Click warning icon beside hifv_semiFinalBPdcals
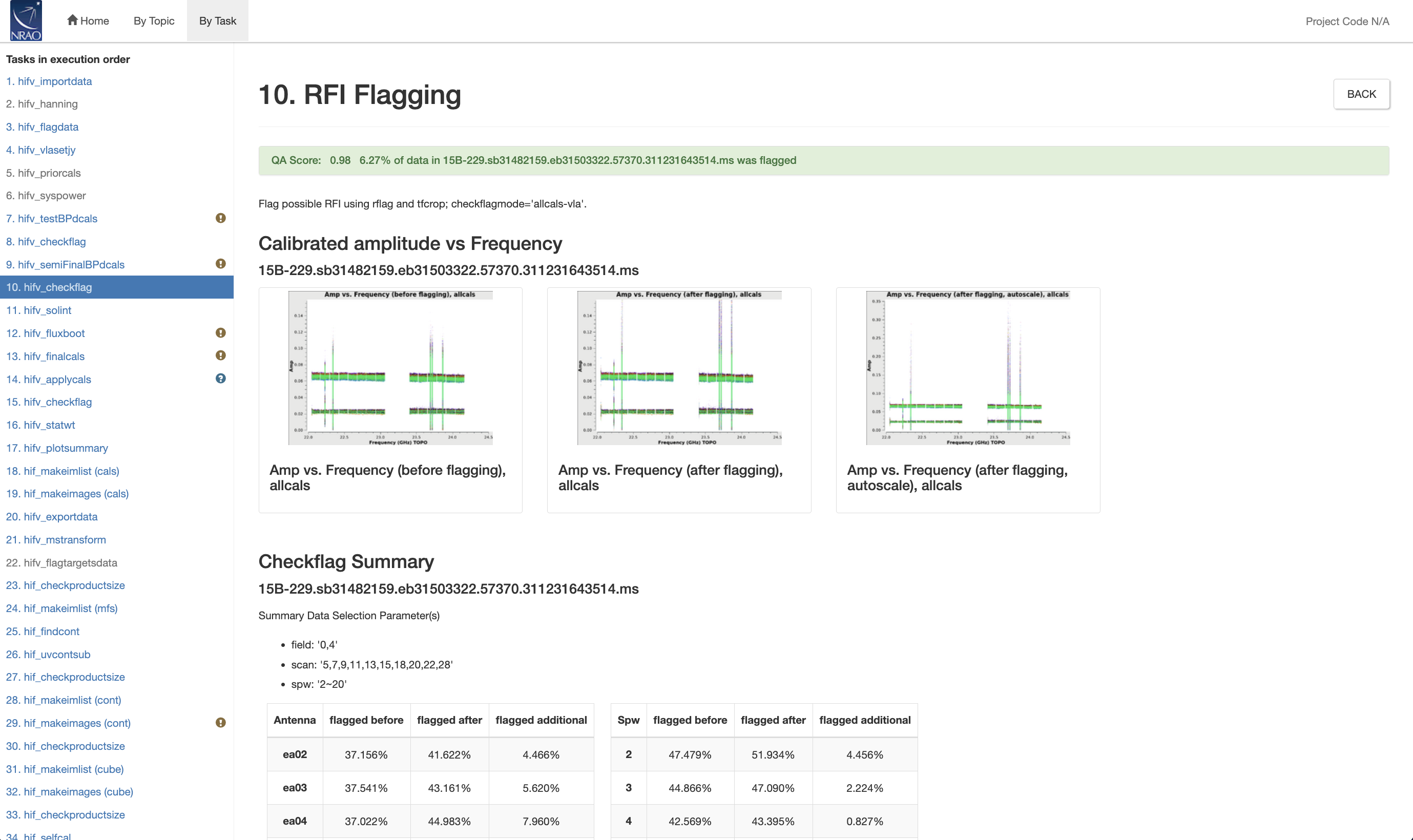 (221, 264)
